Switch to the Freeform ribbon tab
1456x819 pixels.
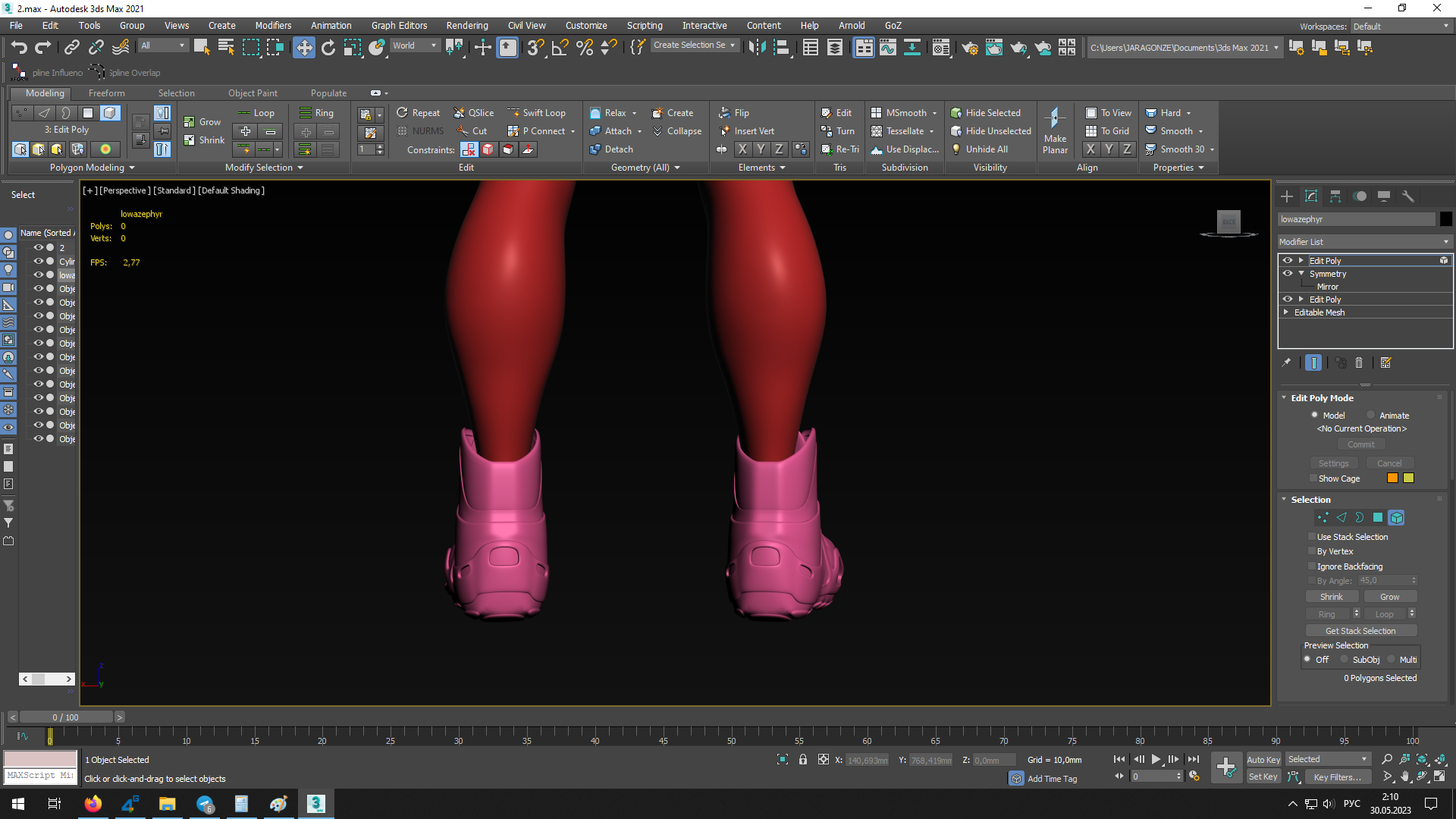click(x=106, y=93)
